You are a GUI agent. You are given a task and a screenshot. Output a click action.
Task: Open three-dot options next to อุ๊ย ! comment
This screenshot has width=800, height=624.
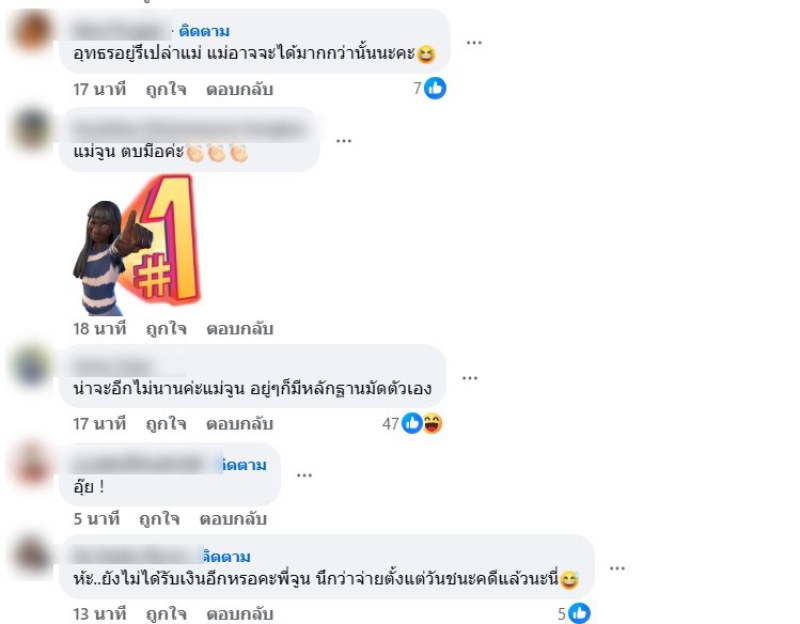304,476
